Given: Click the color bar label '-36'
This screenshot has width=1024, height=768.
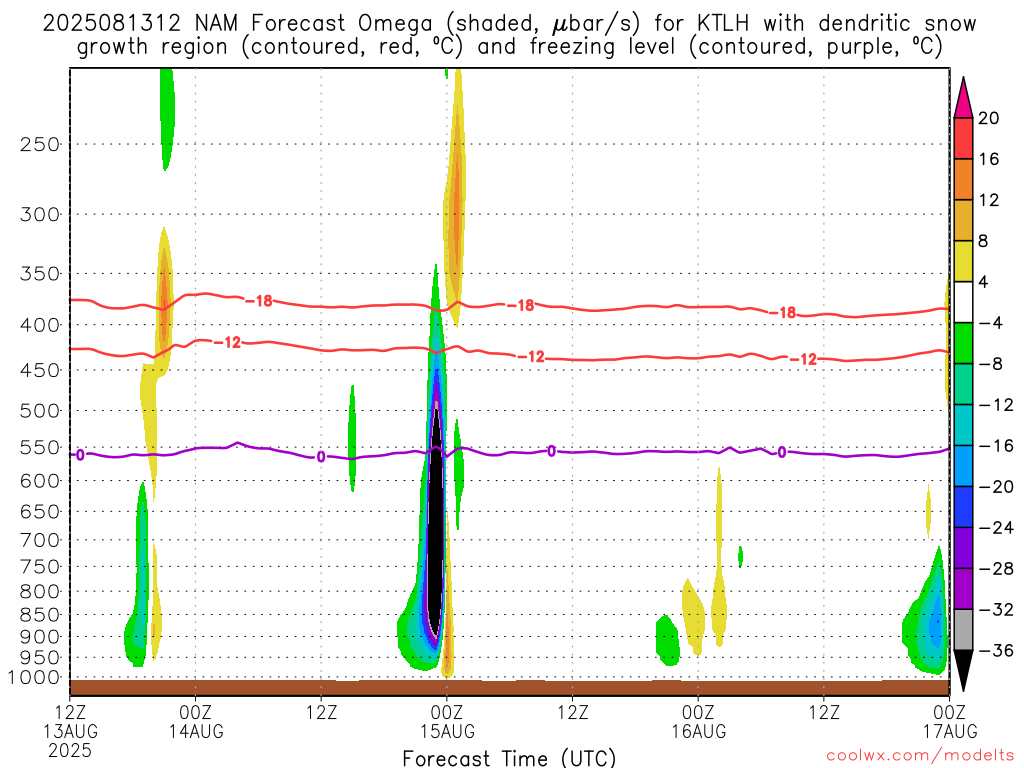Looking at the screenshot, I should 996,650.
